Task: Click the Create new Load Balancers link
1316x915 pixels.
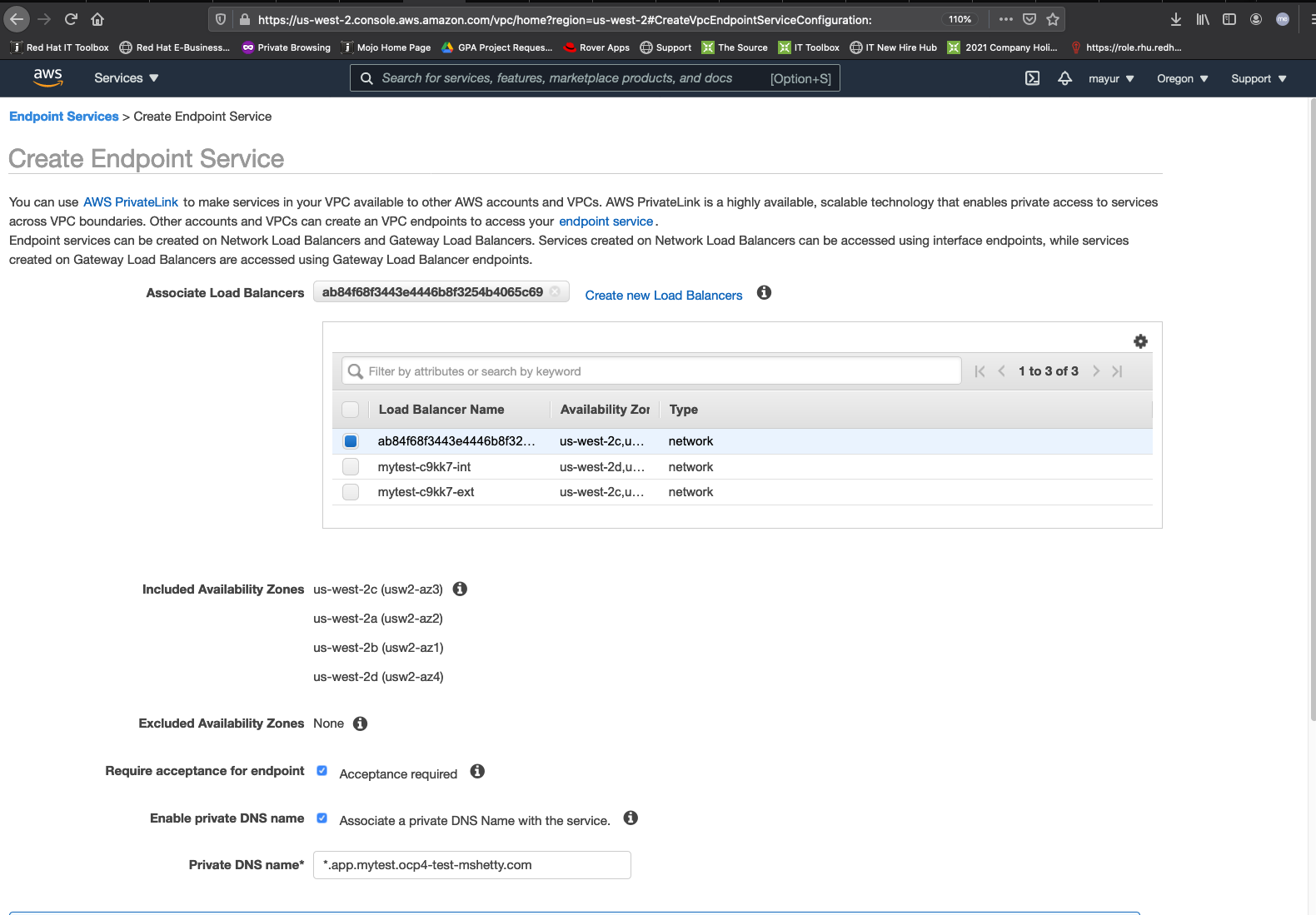Action: (x=663, y=296)
